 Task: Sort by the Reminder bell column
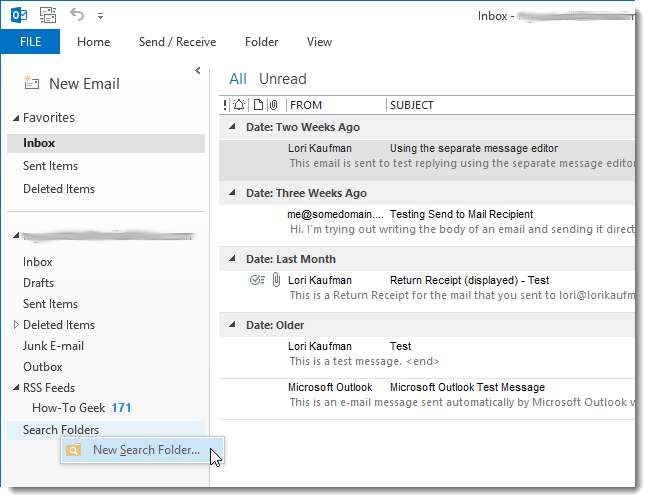point(239,105)
